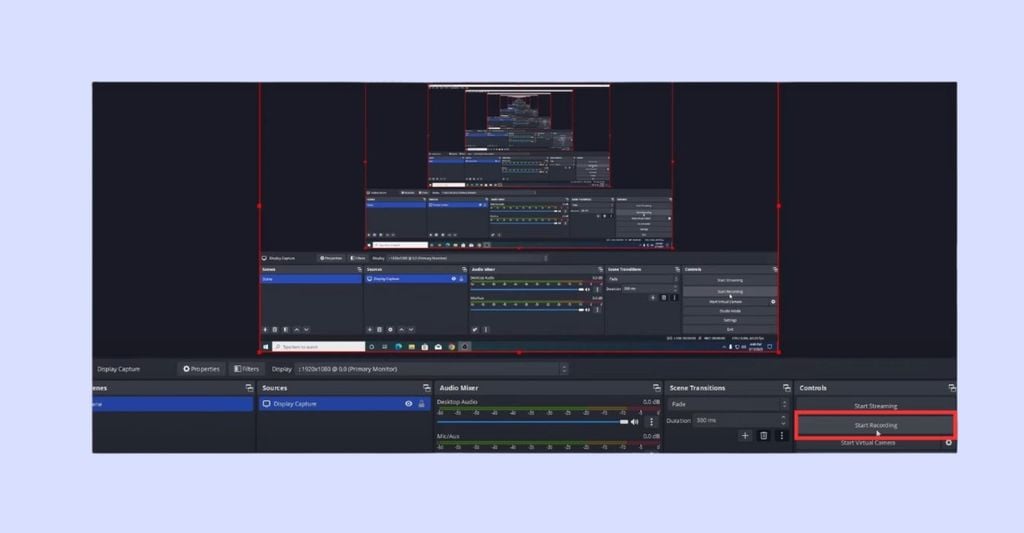
Task: Click the Mic/Aux channel label
Action: tap(448, 436)
